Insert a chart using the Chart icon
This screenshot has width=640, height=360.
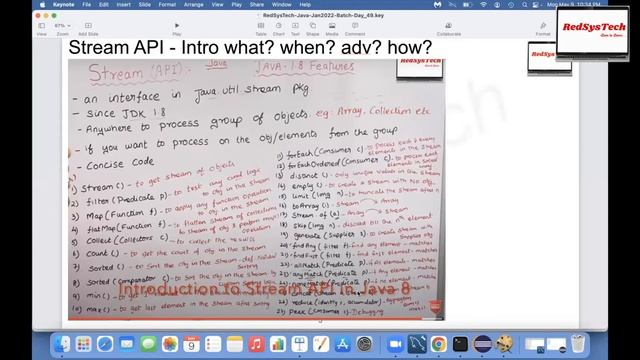point(278,29)
